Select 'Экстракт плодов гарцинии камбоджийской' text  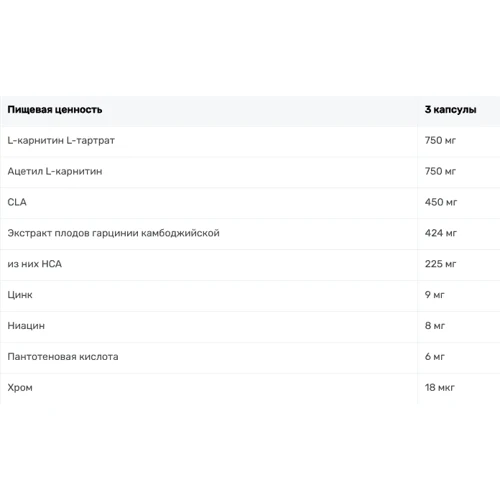pos(113,233)
